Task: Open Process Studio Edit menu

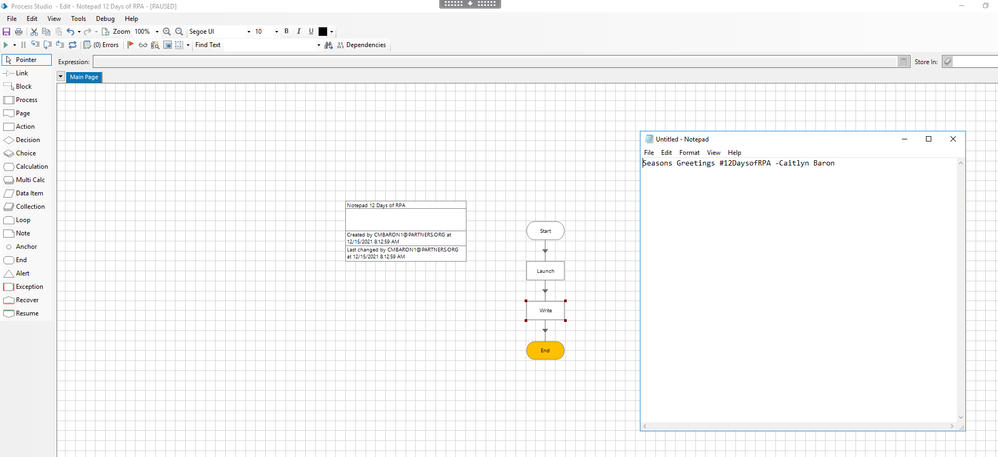Action: (32, 19)
